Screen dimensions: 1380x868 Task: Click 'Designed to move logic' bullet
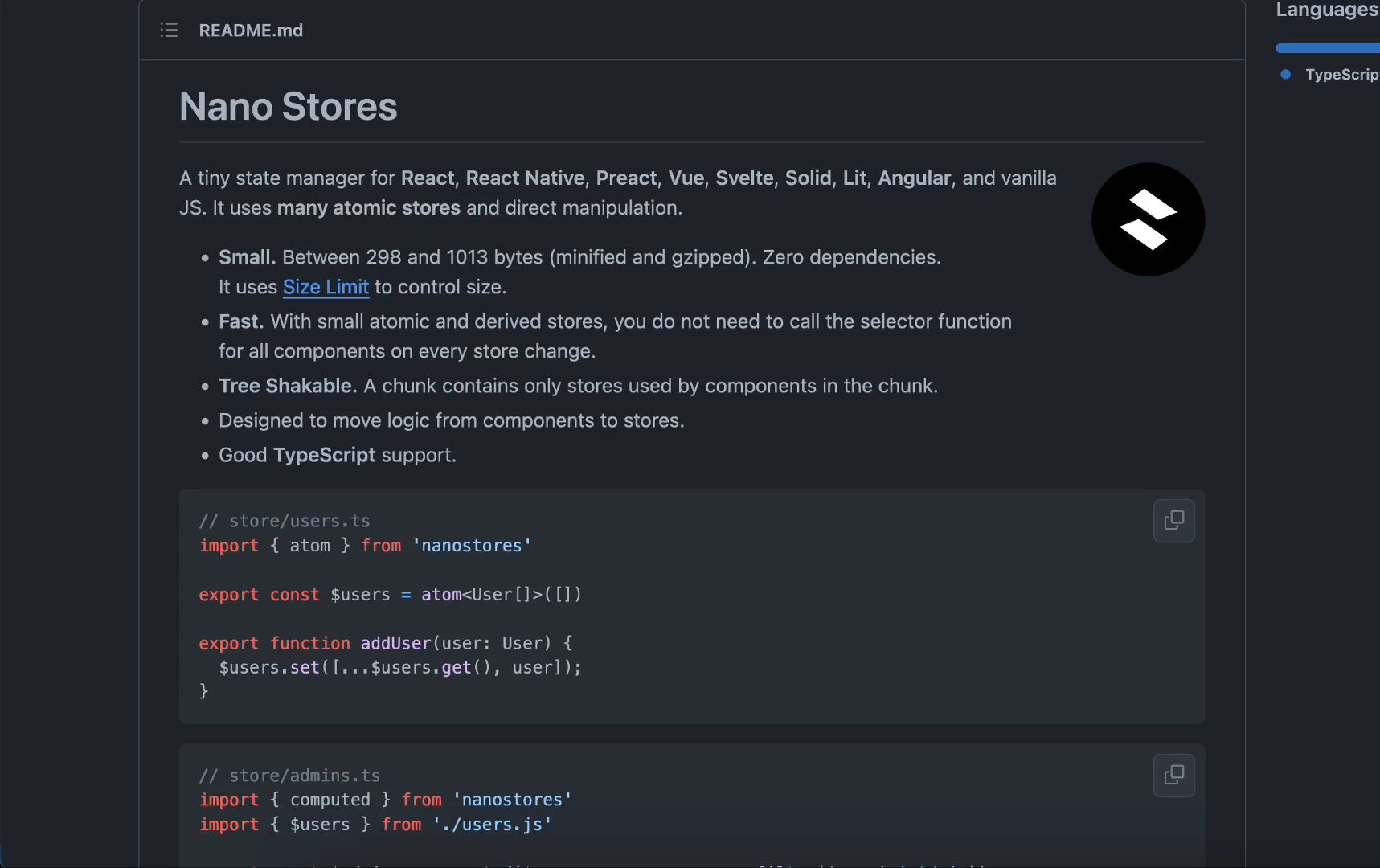click(x=452, y=420)
